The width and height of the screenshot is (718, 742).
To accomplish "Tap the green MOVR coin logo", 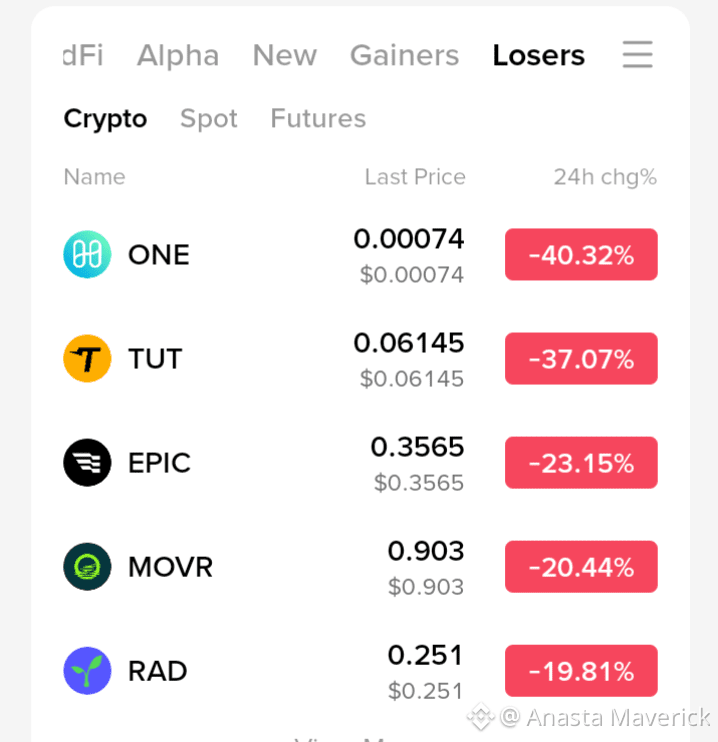I will [x=87, y=566].
